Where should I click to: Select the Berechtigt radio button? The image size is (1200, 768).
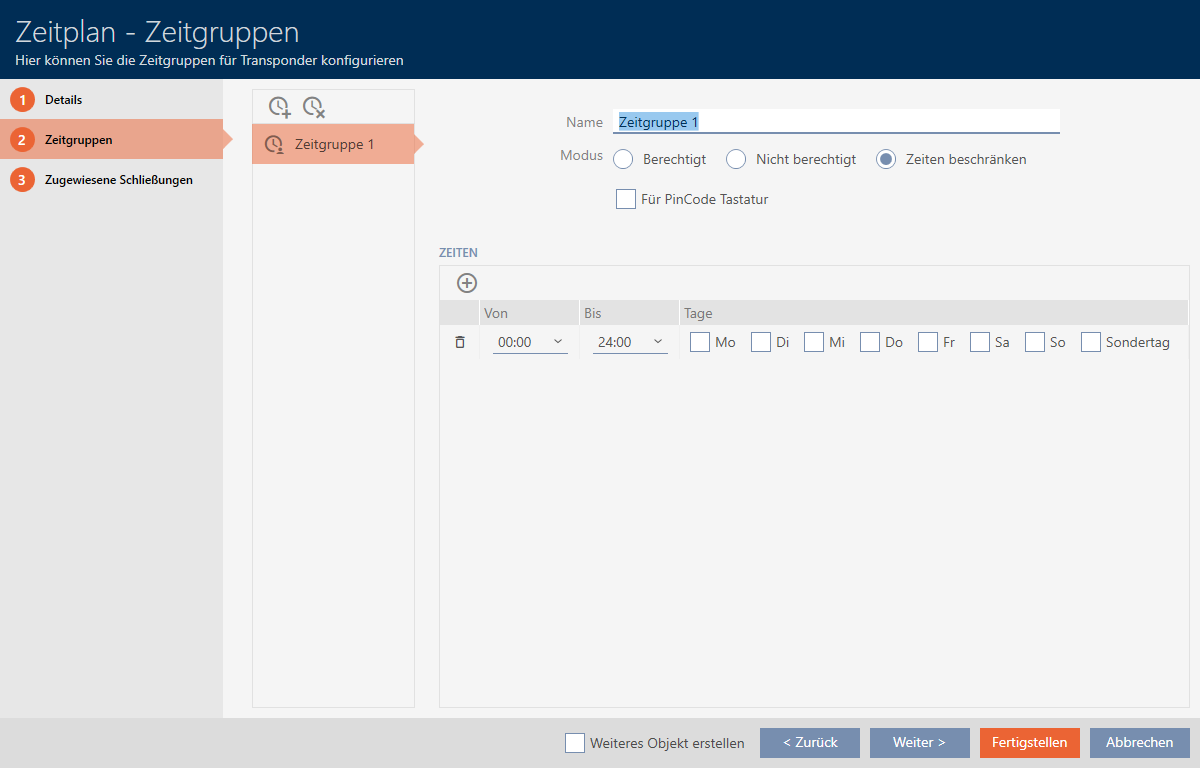tap(623, 159)
